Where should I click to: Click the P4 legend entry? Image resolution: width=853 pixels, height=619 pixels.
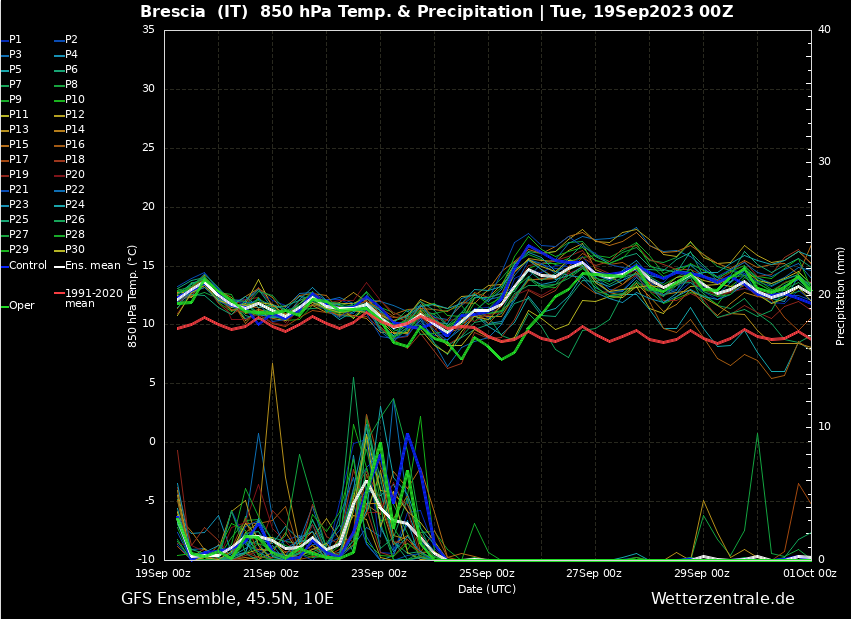tap(66, 54)
